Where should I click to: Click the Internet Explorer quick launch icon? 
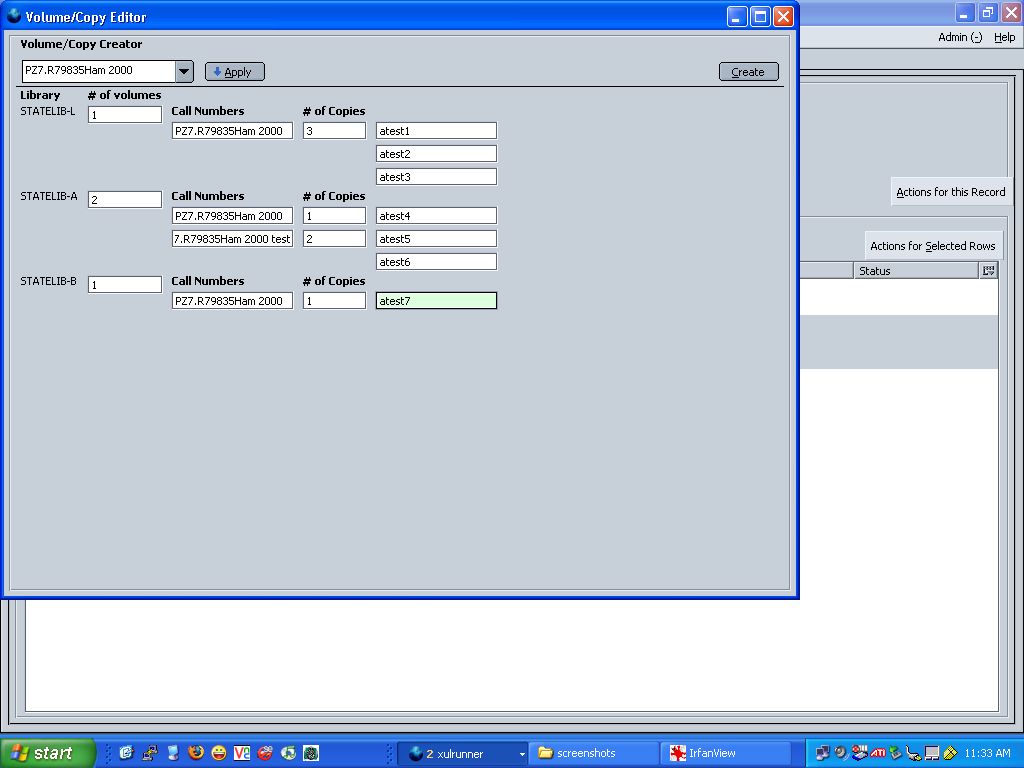(127, 753)
